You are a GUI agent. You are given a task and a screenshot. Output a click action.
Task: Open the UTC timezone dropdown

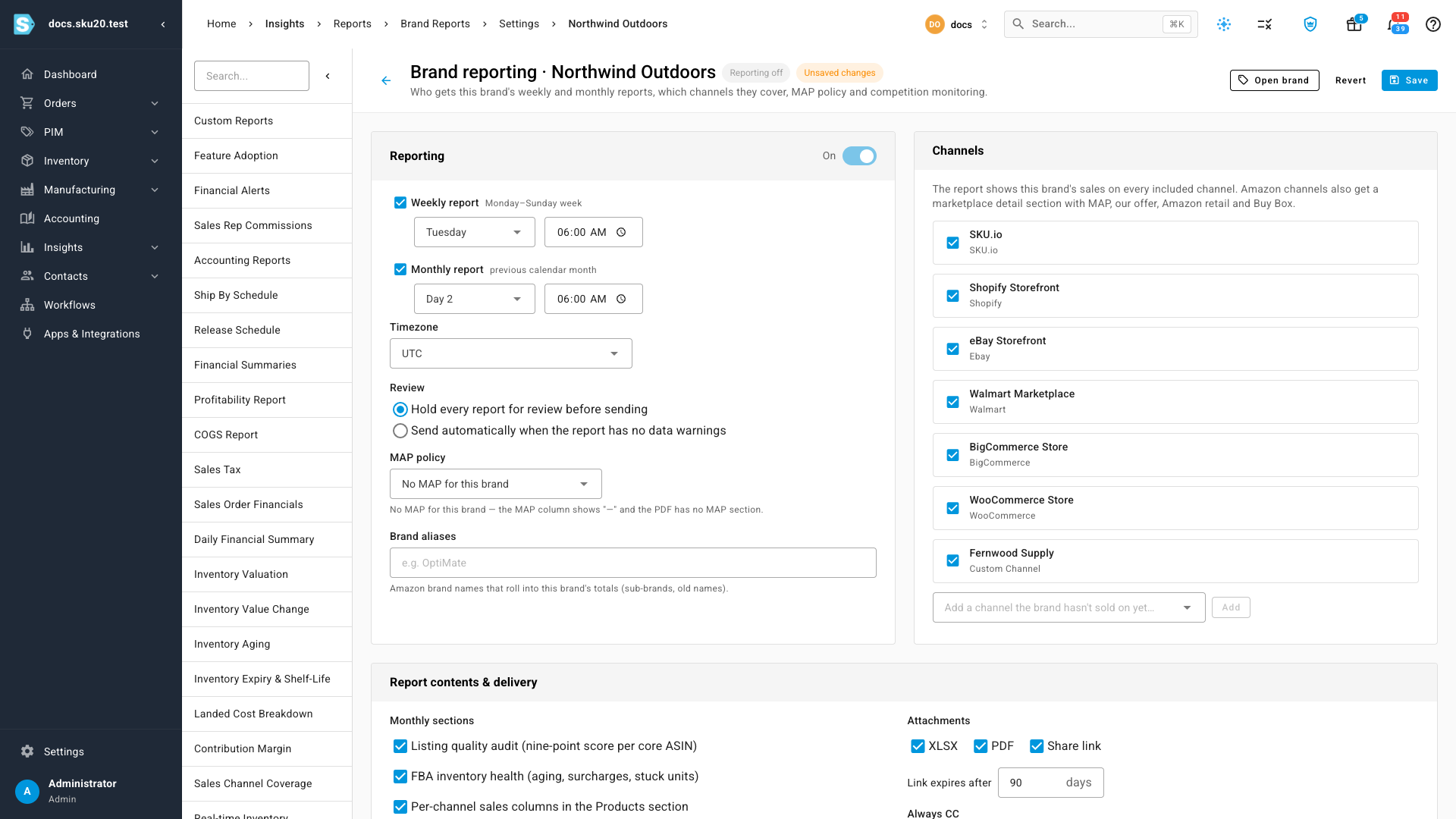[511, 353]
